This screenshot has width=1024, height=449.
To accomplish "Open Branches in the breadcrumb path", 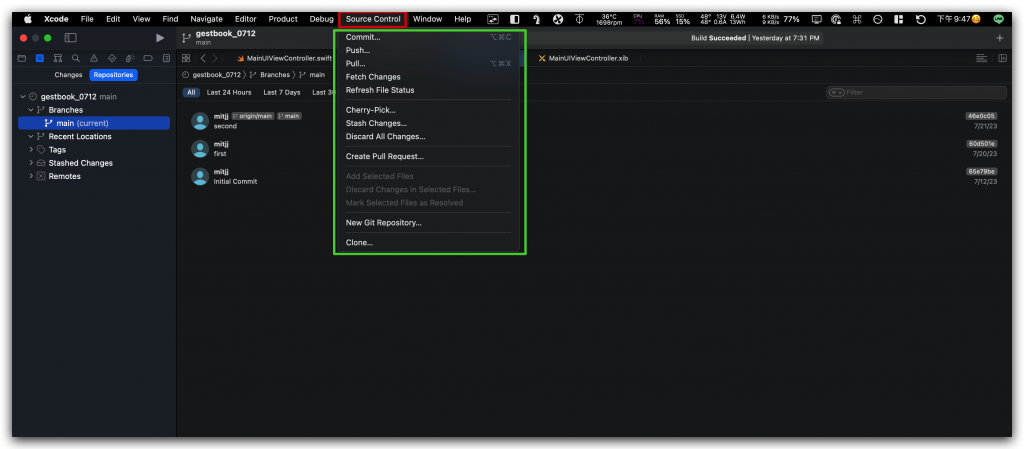I will coord(275,75).
